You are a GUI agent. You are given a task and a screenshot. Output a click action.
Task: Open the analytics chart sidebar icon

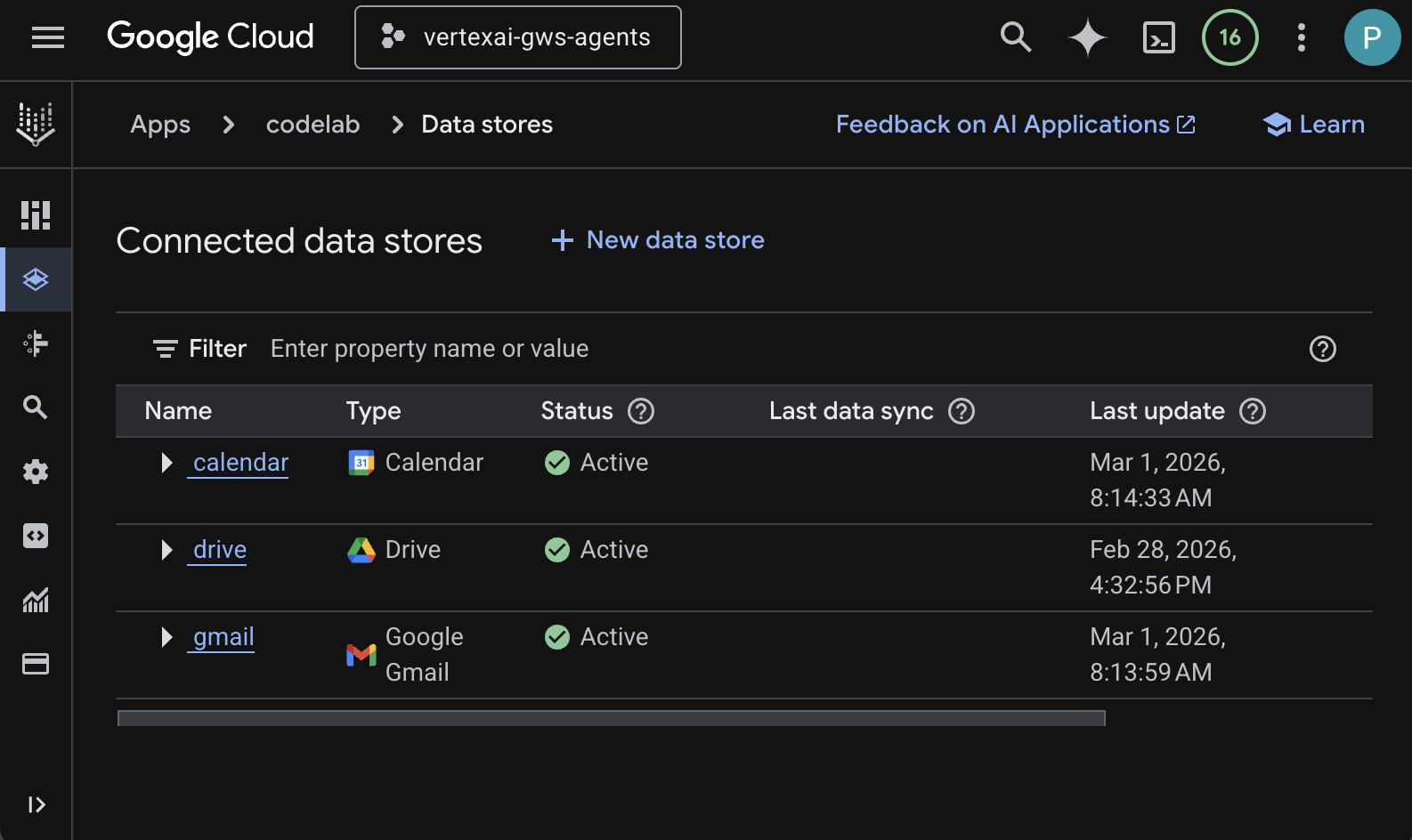click(36, 601)
